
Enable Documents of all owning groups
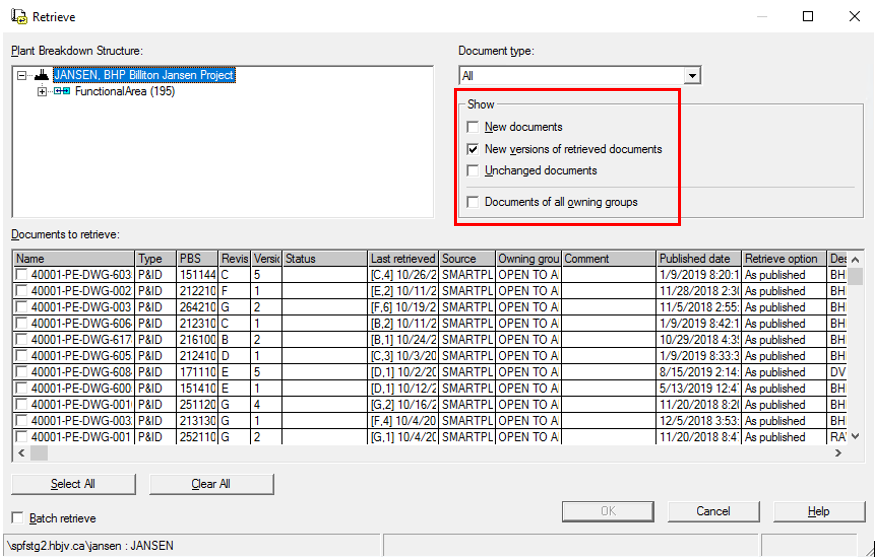[473, 202]
